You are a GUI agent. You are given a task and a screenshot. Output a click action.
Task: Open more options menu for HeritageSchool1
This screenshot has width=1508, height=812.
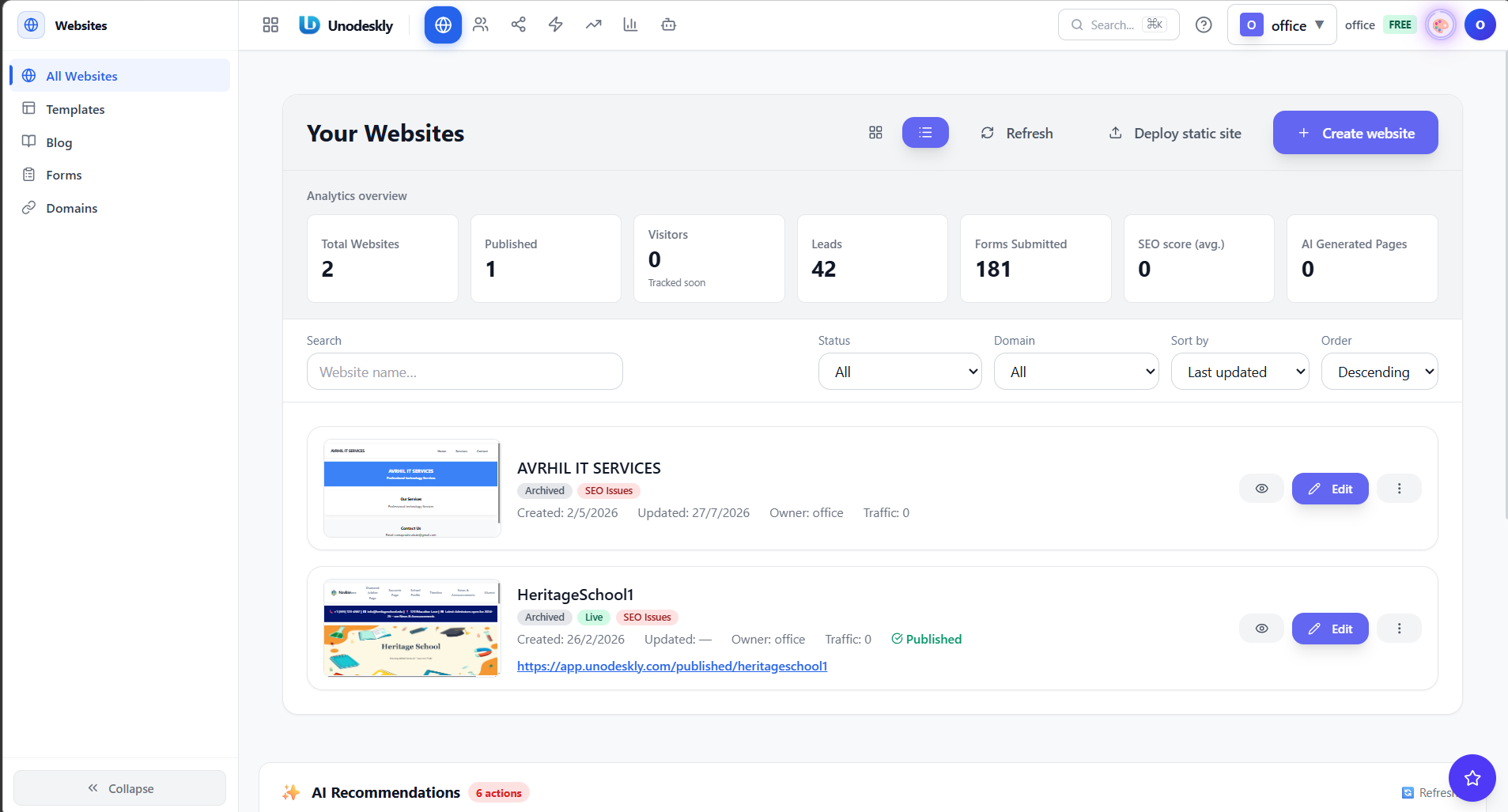click(1399, 629)
